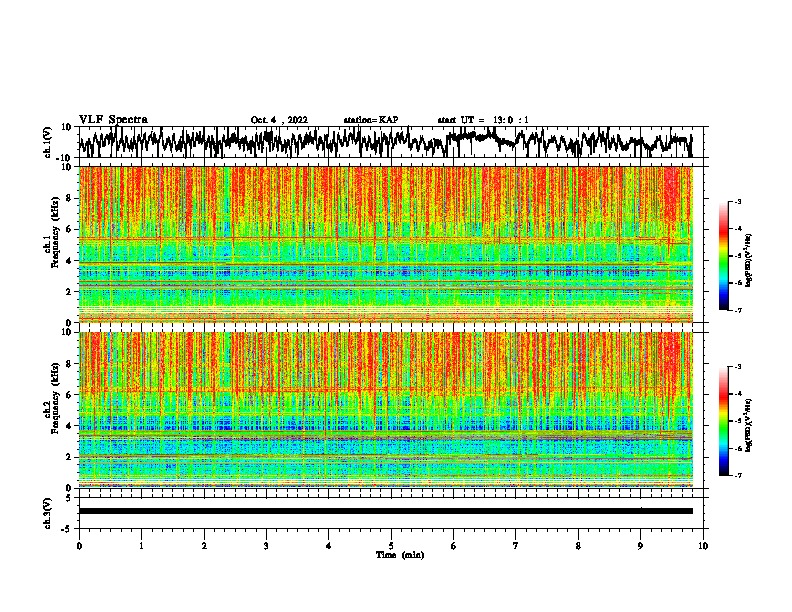Click the -7 label on ch.2 color bar
Screen dimensions: 792x612
pyautogui.click(x=737, y=475)
